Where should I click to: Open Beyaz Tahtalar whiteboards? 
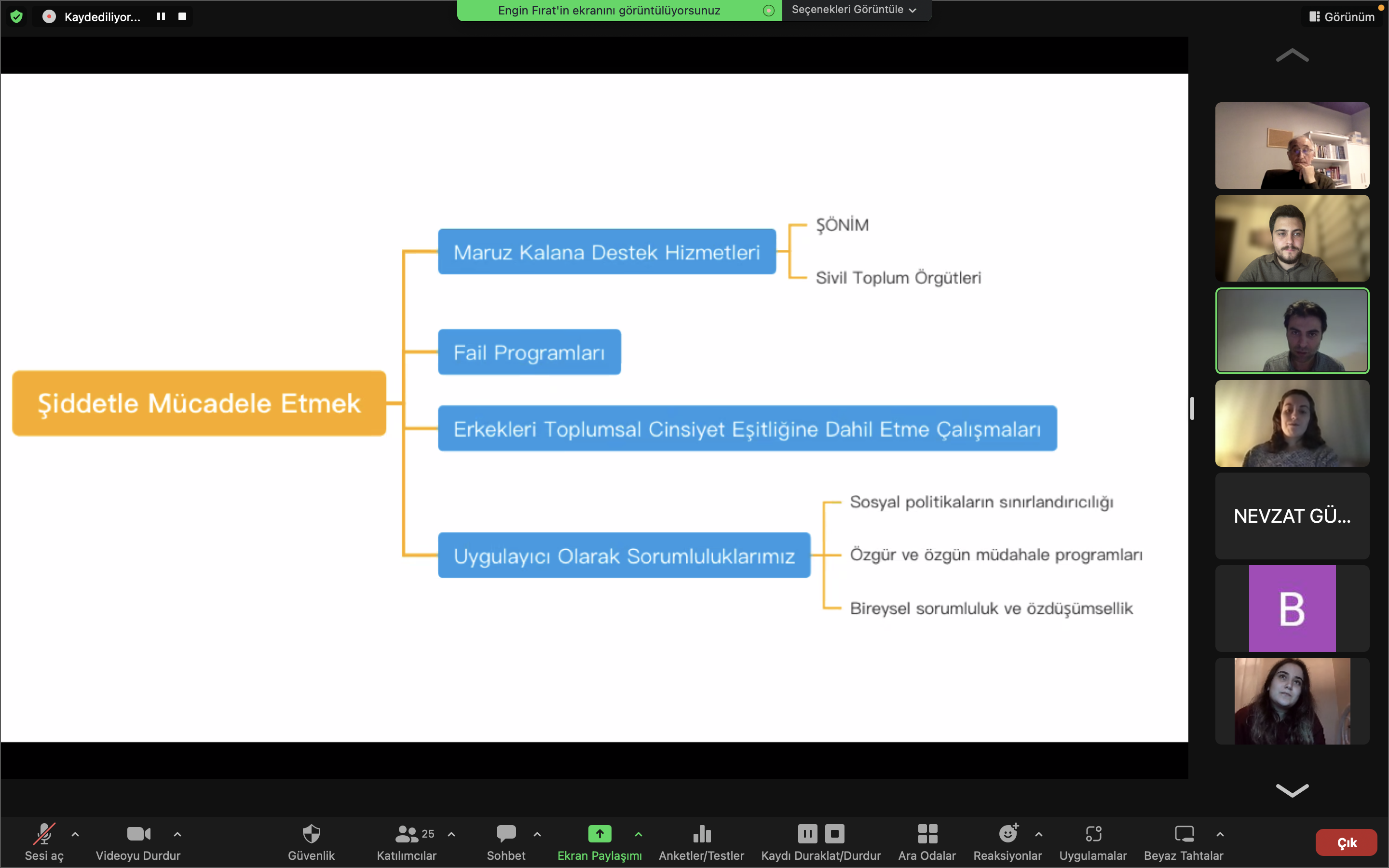click(1184, 834)
